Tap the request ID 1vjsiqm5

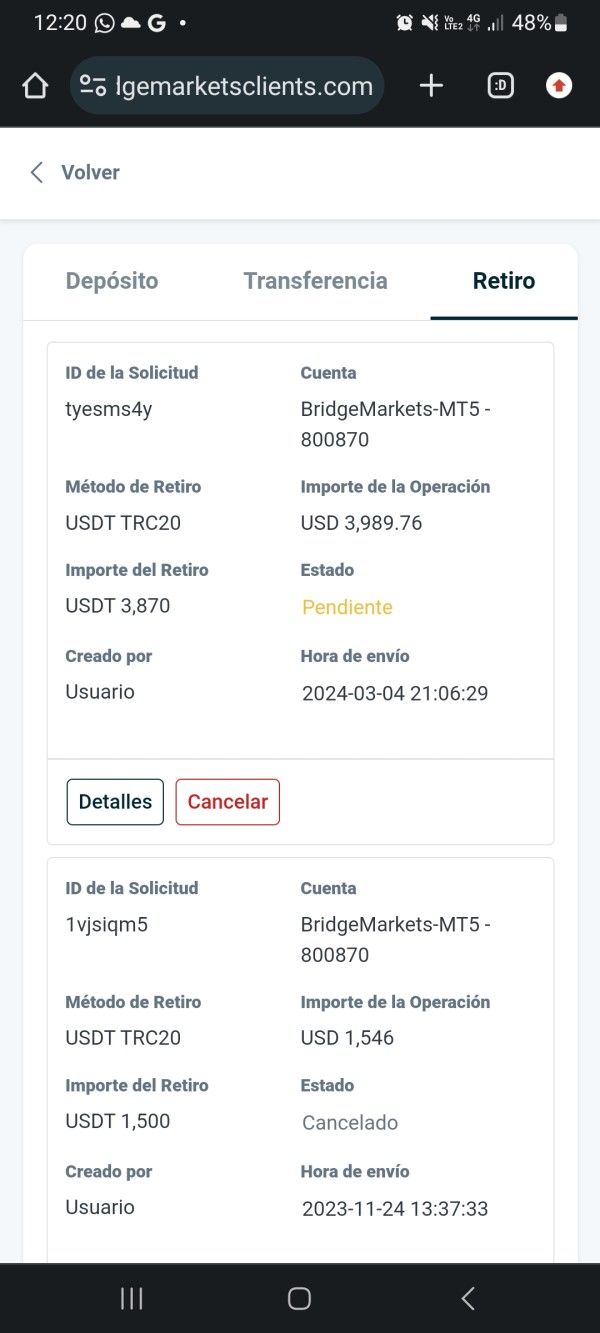coord(107,924)
